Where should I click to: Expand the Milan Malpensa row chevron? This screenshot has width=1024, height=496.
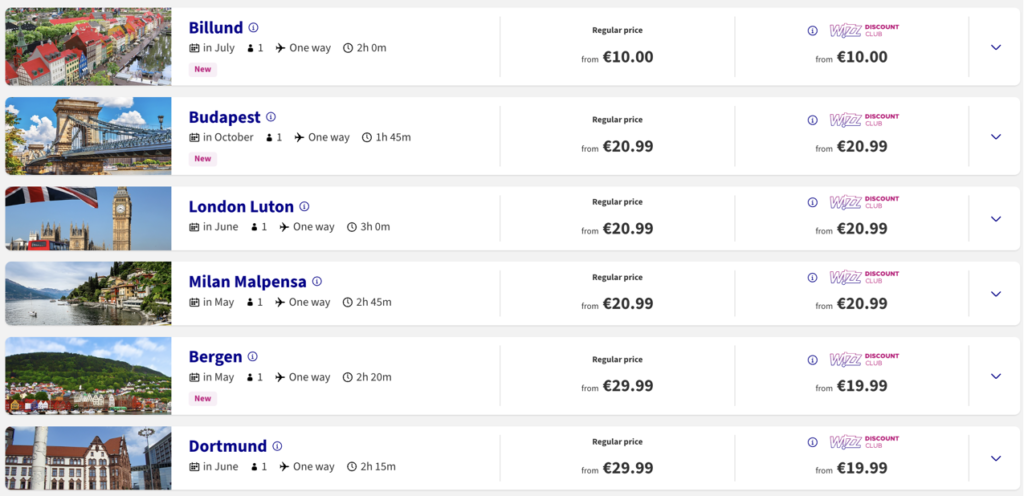(x=995, y=294)
